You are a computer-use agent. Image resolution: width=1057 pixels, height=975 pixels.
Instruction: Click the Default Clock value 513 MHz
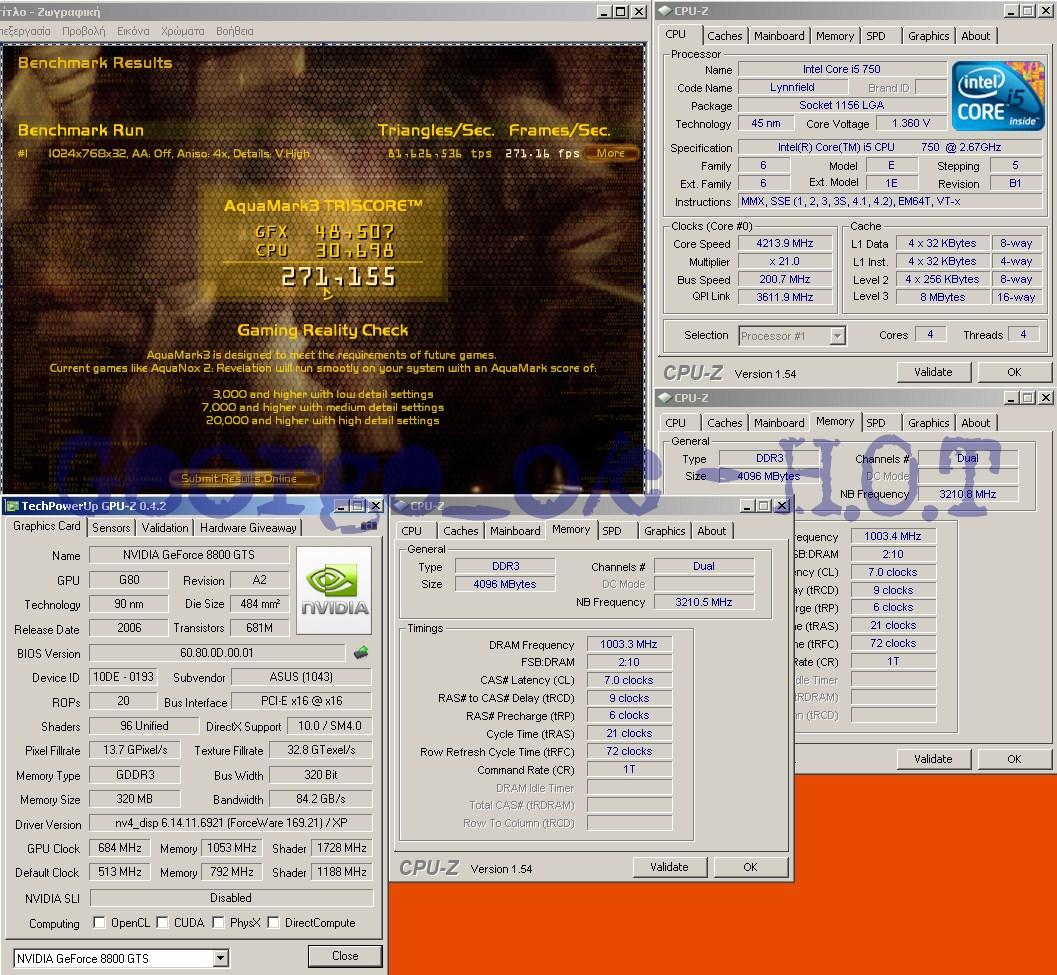click(120, 872)
